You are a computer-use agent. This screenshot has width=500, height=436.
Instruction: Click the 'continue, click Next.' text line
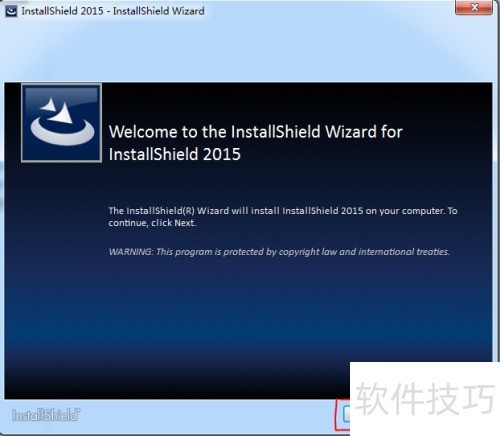[152, 223]
